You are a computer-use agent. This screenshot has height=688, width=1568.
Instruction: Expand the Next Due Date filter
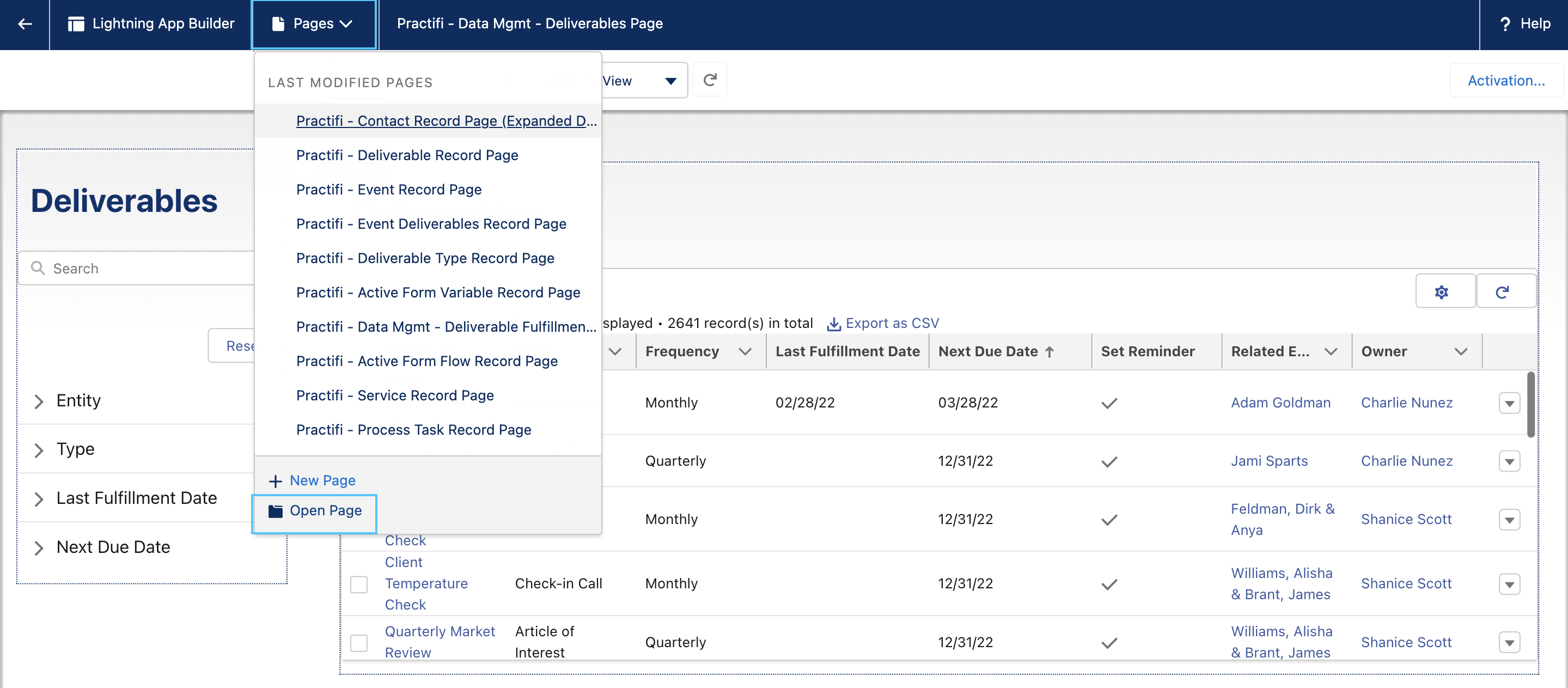[38, 547]
